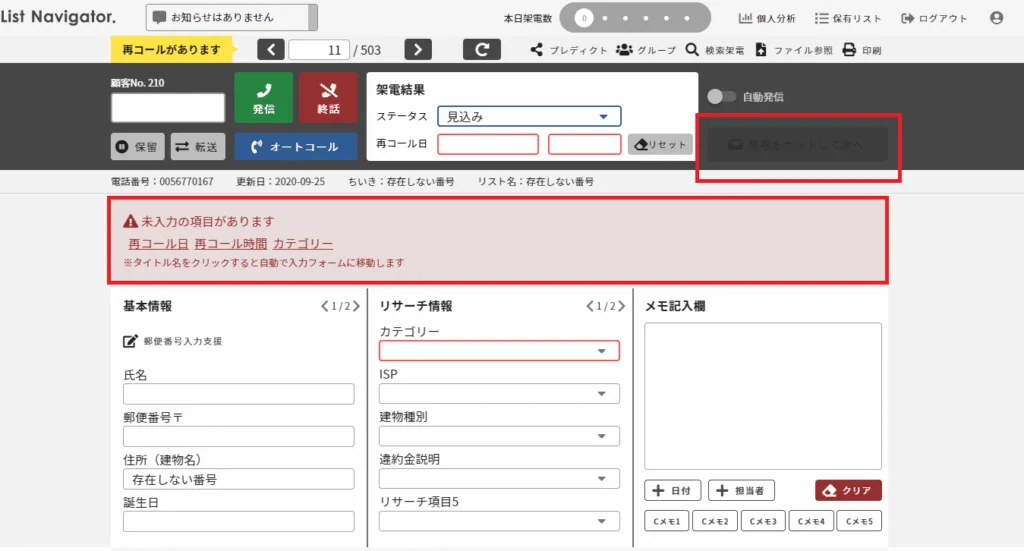1024x551 pixels.
Task: Start オートコール auto dialing
Action: click(296, 147)
